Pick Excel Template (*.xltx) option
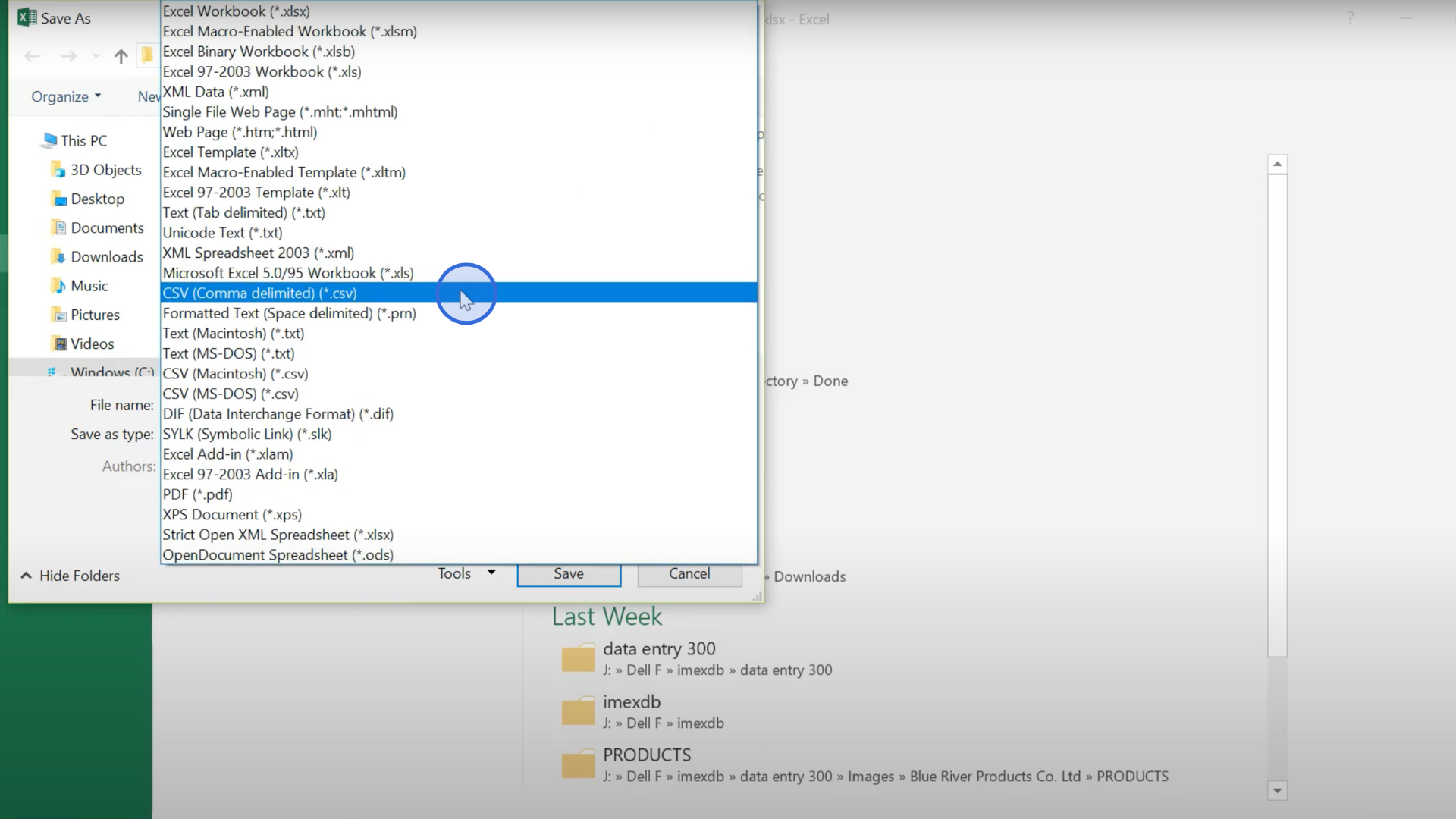The width and height of the screenshot is (1456, 819). pos(459,152)
